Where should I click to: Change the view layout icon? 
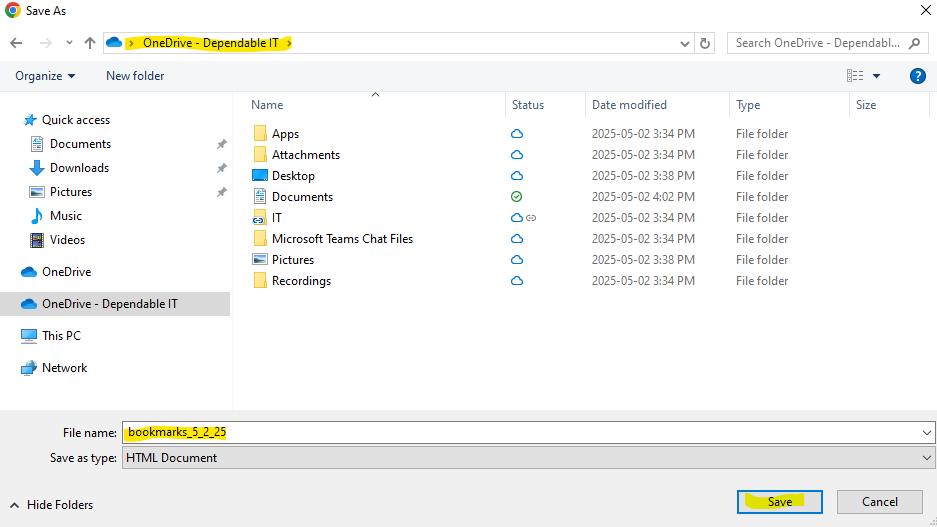(855, 76)
